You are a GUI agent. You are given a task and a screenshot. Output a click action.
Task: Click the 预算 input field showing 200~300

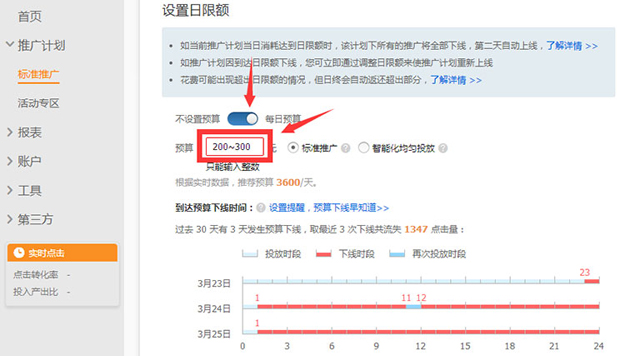tap(235, 147)
